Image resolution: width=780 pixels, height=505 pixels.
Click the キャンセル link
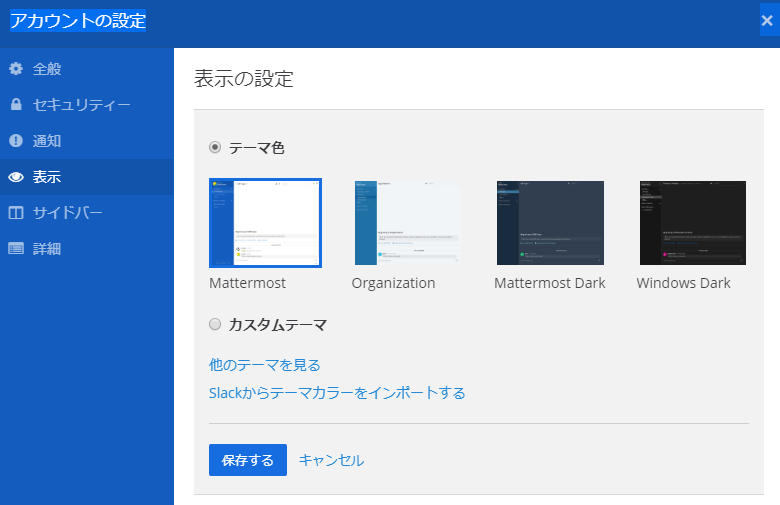[331, 460]
